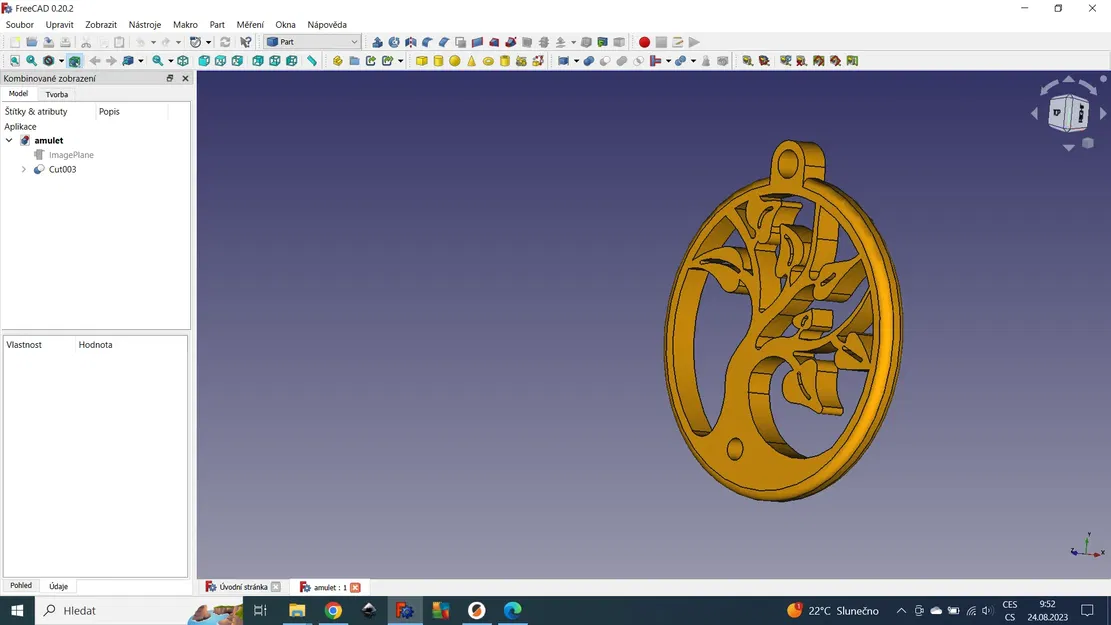Collapse the amulet document node
The image size is (1111, 625).
[9, 140]
